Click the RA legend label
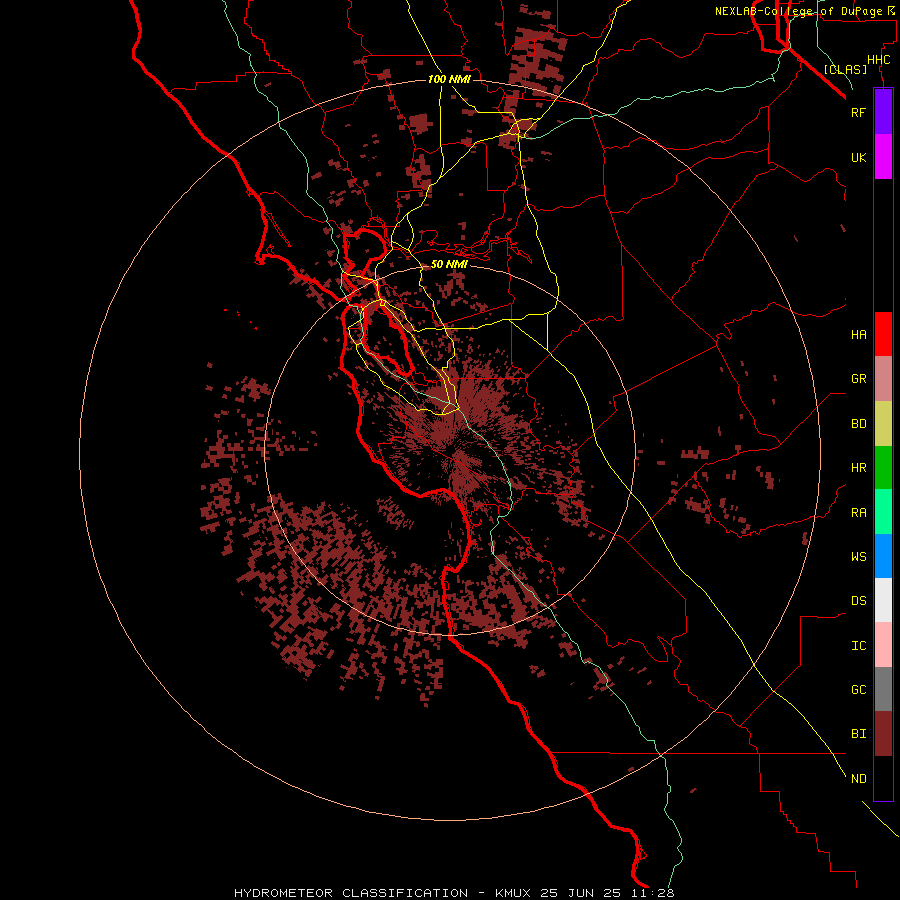900x900 pixels. click(858, 513)
